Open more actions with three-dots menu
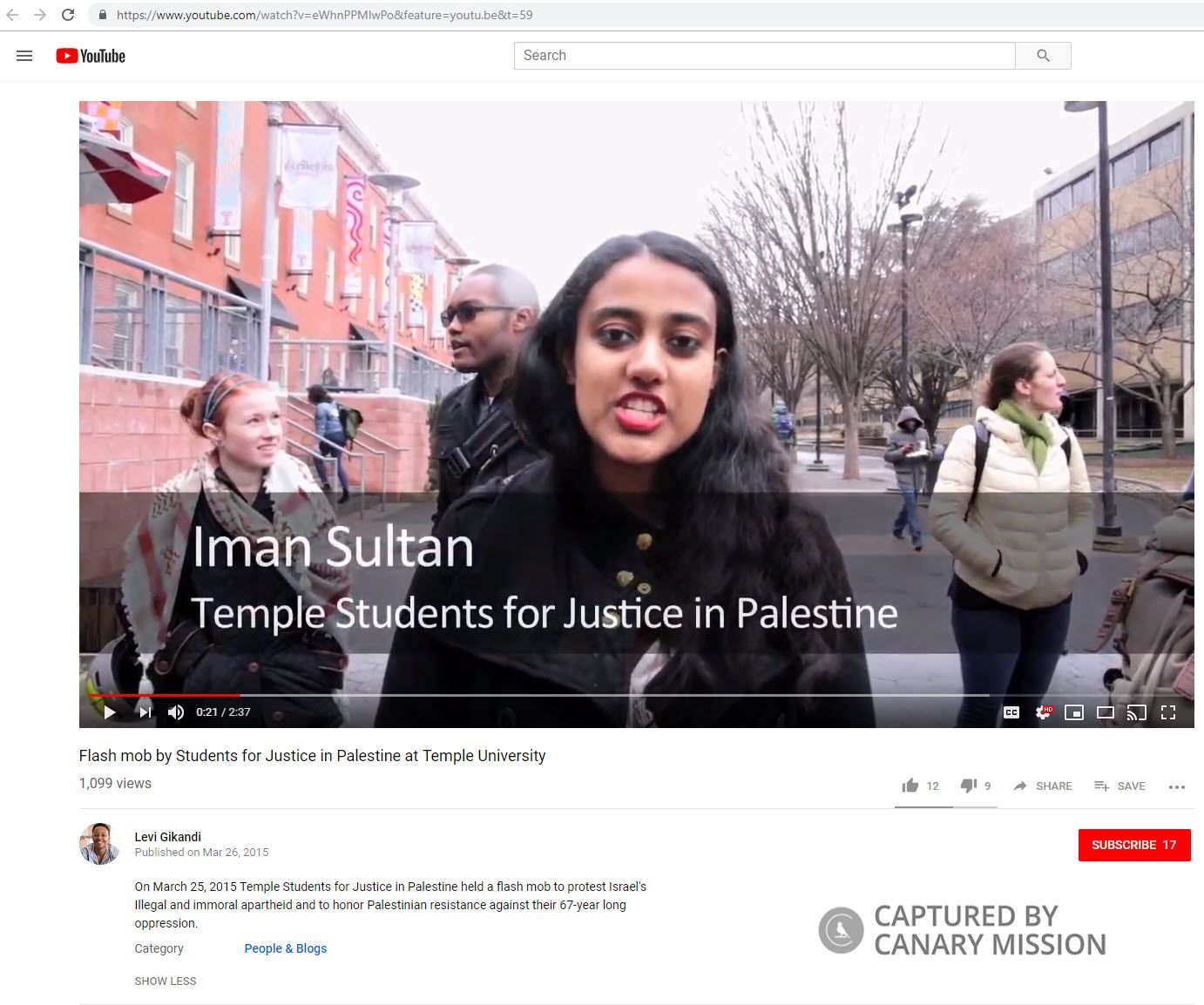This screenshot has height=1005, width=1204. coord(1174,786)
